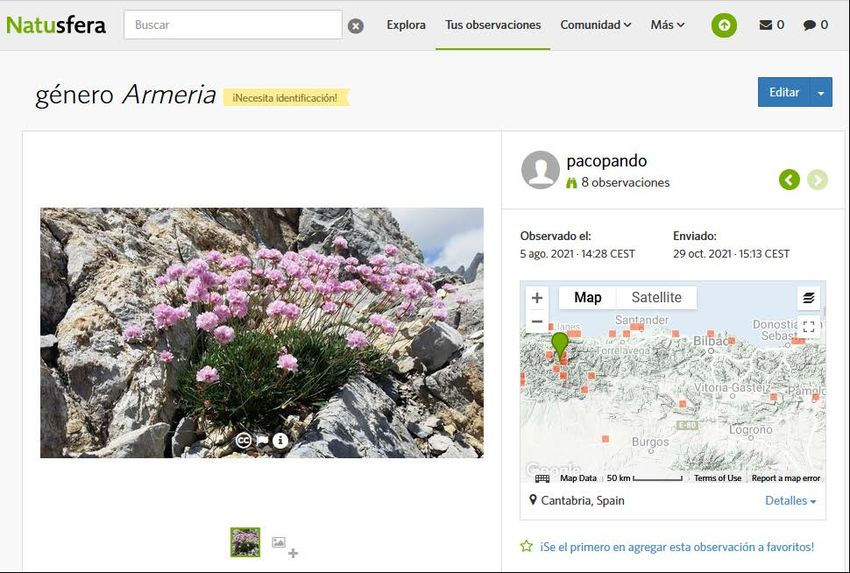This screenshot has height=573, width=850.
Task: Expand the Comunidad menu
Action: coord(595,25)
